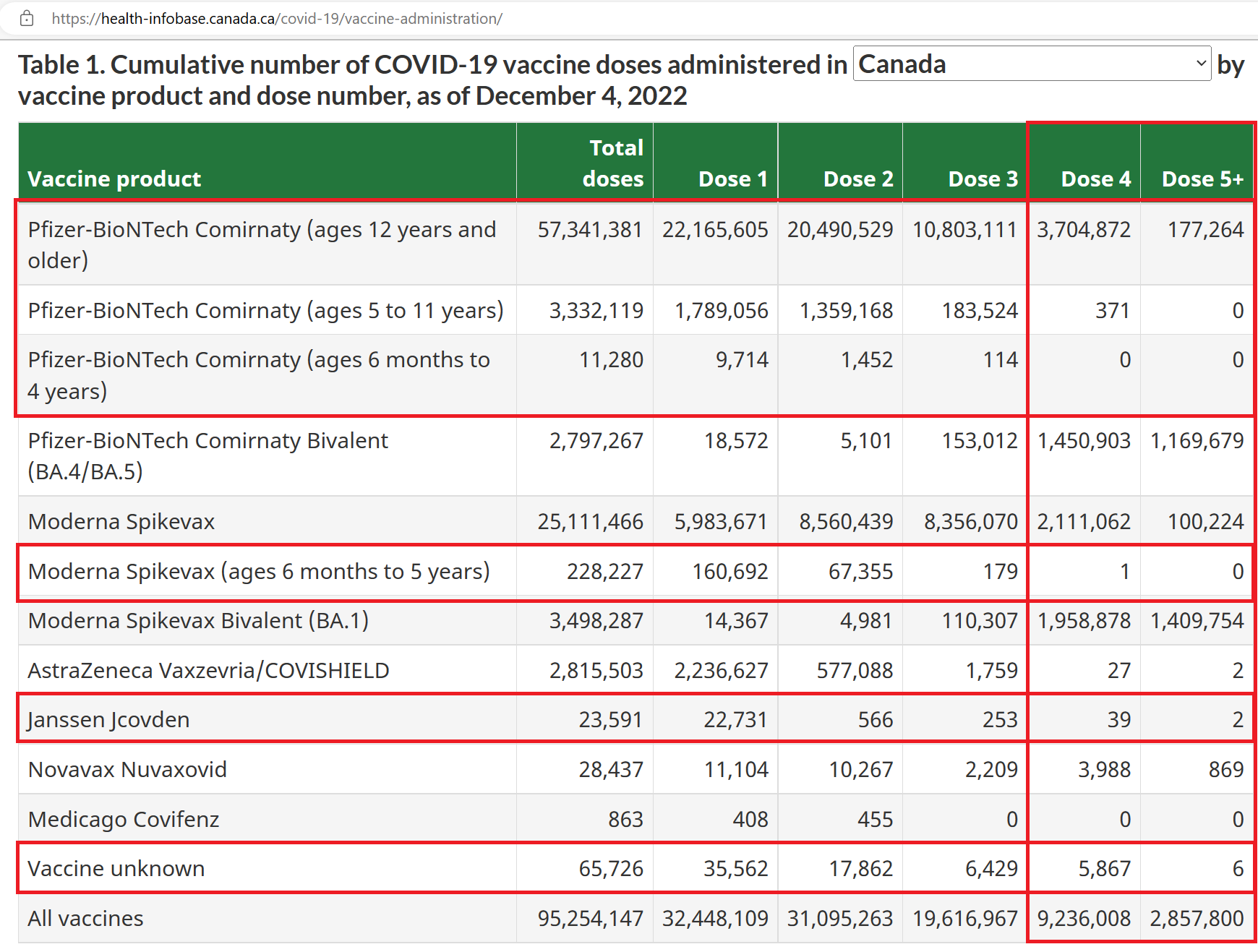
Task: Click the Moderna Spikevax (ages 6 months to 5 years) label
Action: pyautogui.click(x=259, y=572)
